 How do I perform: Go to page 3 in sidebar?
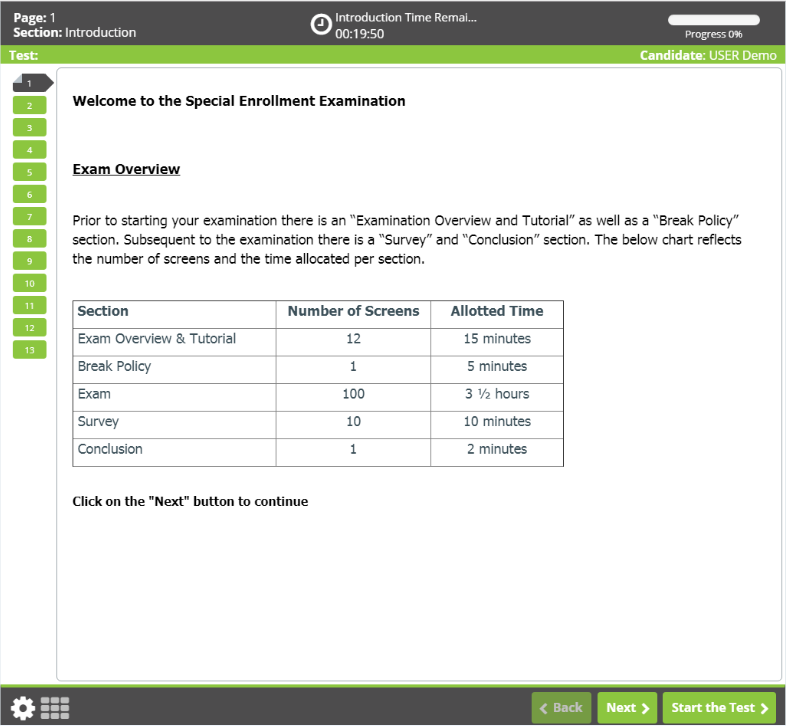[29, 128]
